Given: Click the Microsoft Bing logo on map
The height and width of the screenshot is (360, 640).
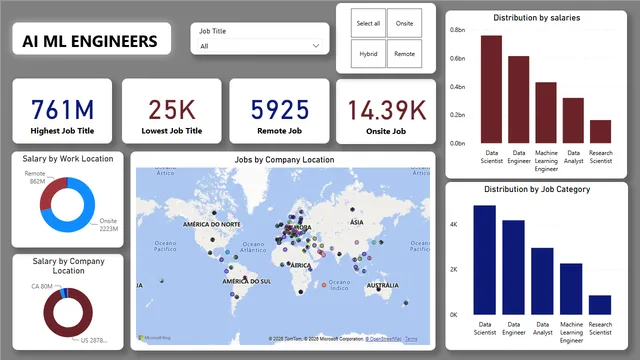Looking at the screenshot, I should [x=154, y=338].
